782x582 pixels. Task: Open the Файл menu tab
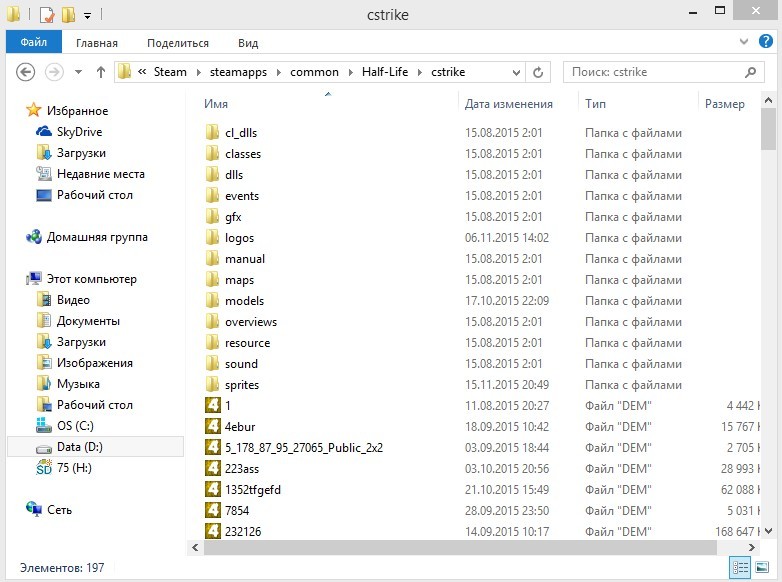point(33,43)
